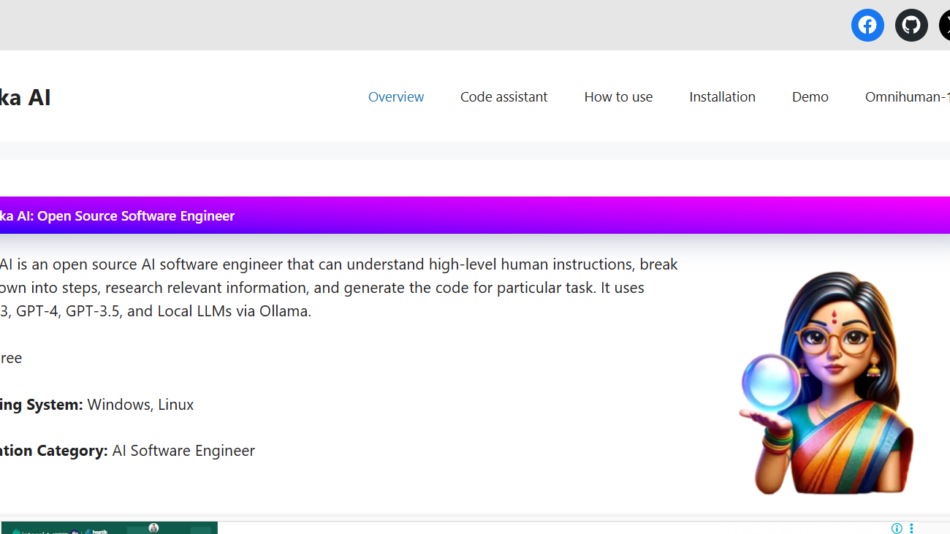Viewport: 950px width, 534px height.
Task: Click the 'Local LLMs via Ollama' text line
Action: 160,311
